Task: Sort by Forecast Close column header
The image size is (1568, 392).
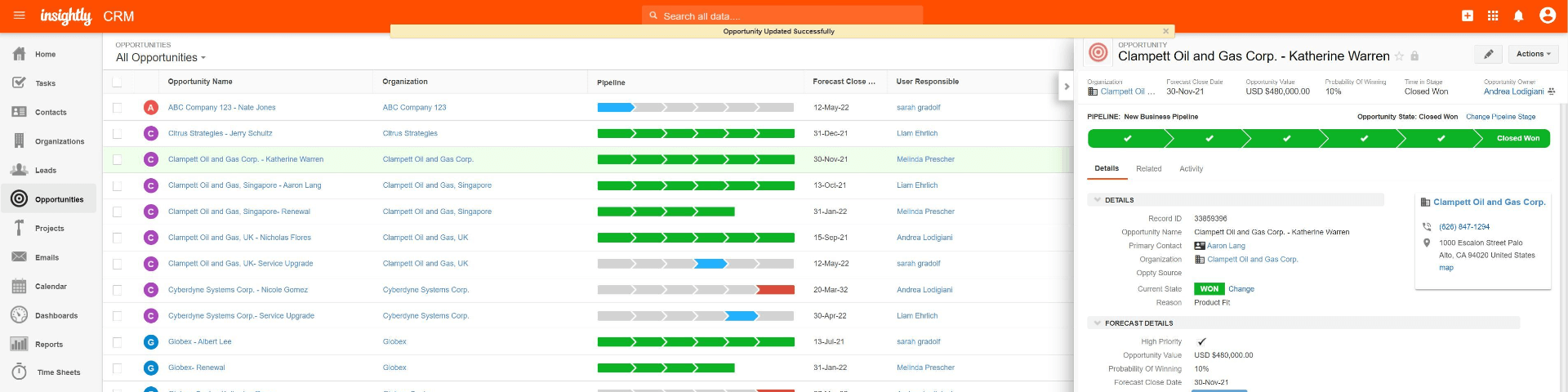Action: coord(844,82)
